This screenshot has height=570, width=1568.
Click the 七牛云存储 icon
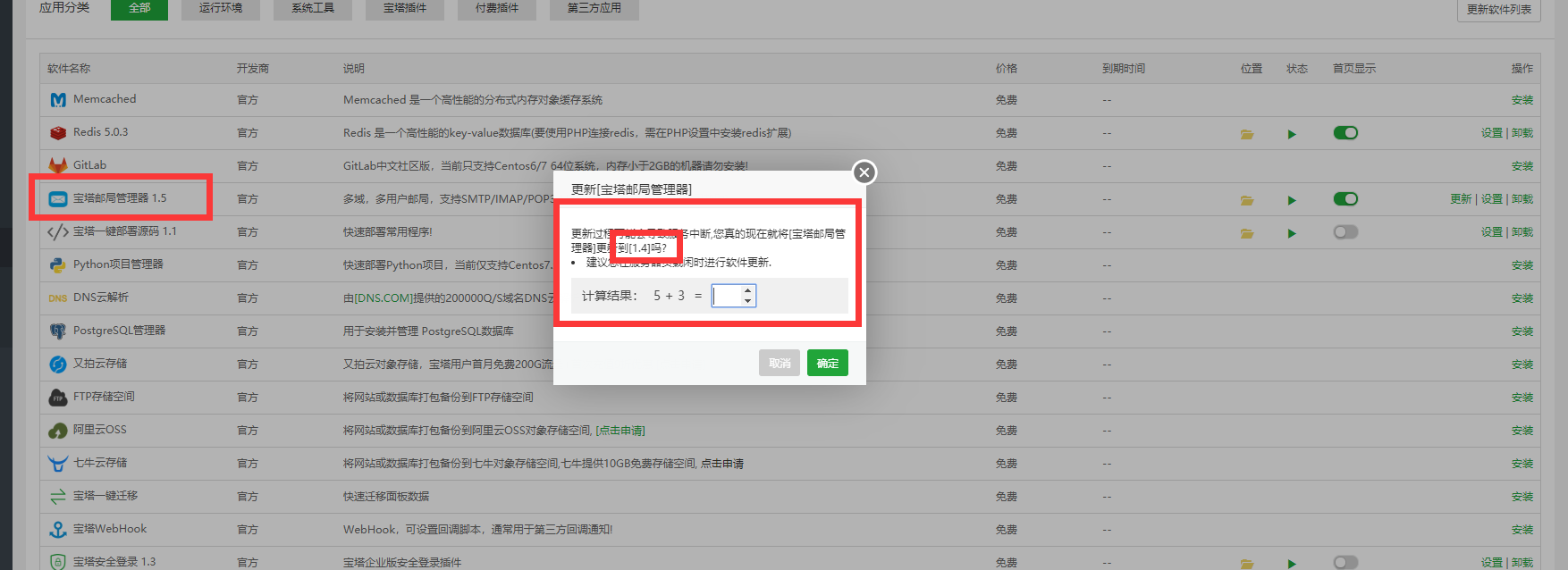click(58, 464)
